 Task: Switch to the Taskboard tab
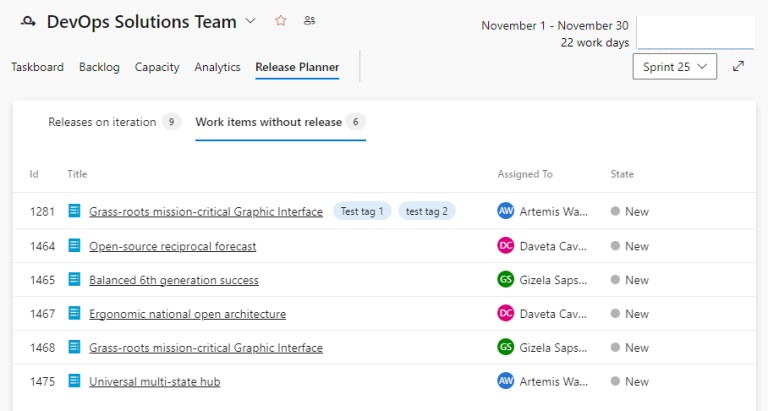point(37,67)
